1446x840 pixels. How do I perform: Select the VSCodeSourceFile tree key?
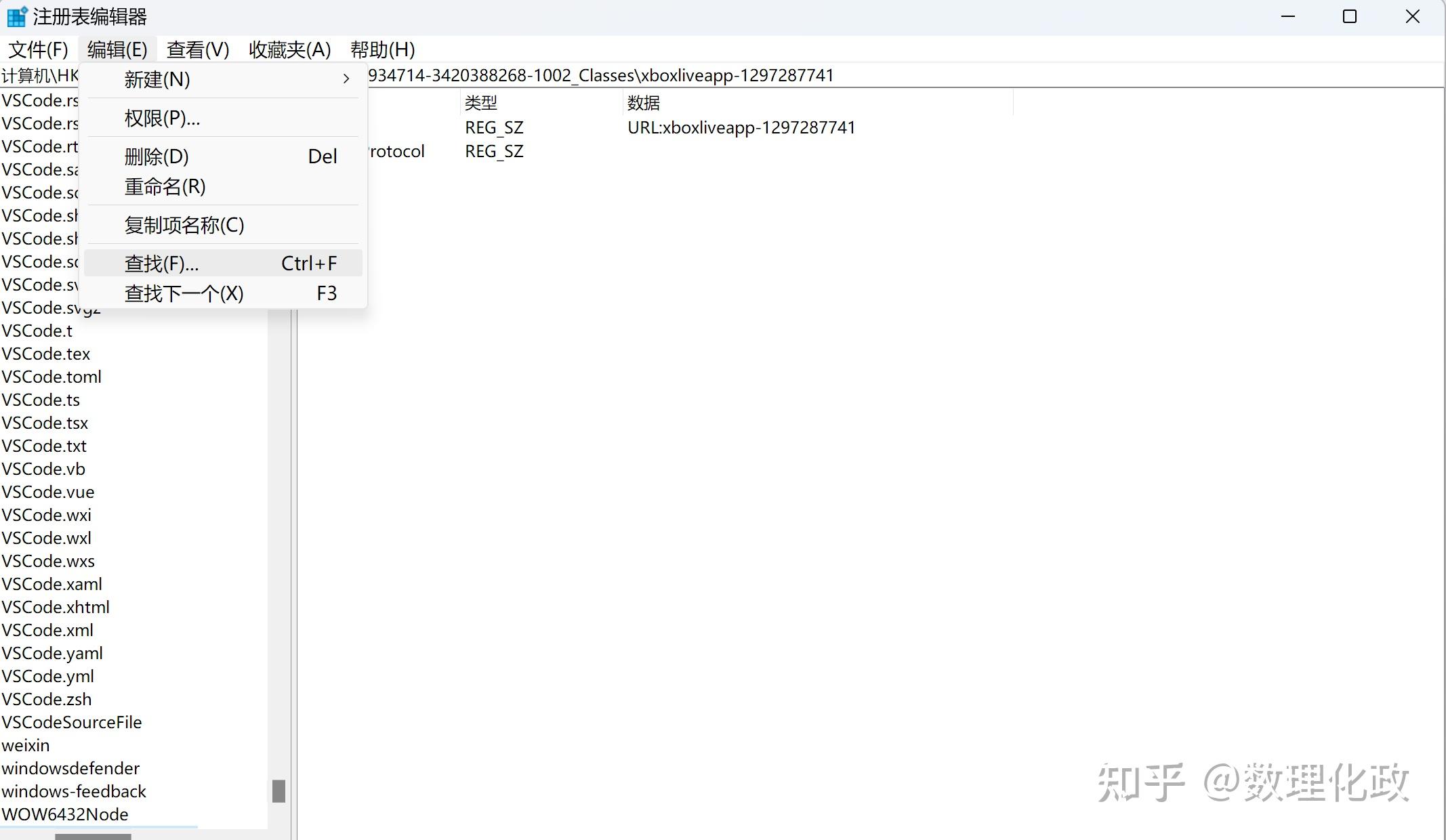tap(72, 722)
